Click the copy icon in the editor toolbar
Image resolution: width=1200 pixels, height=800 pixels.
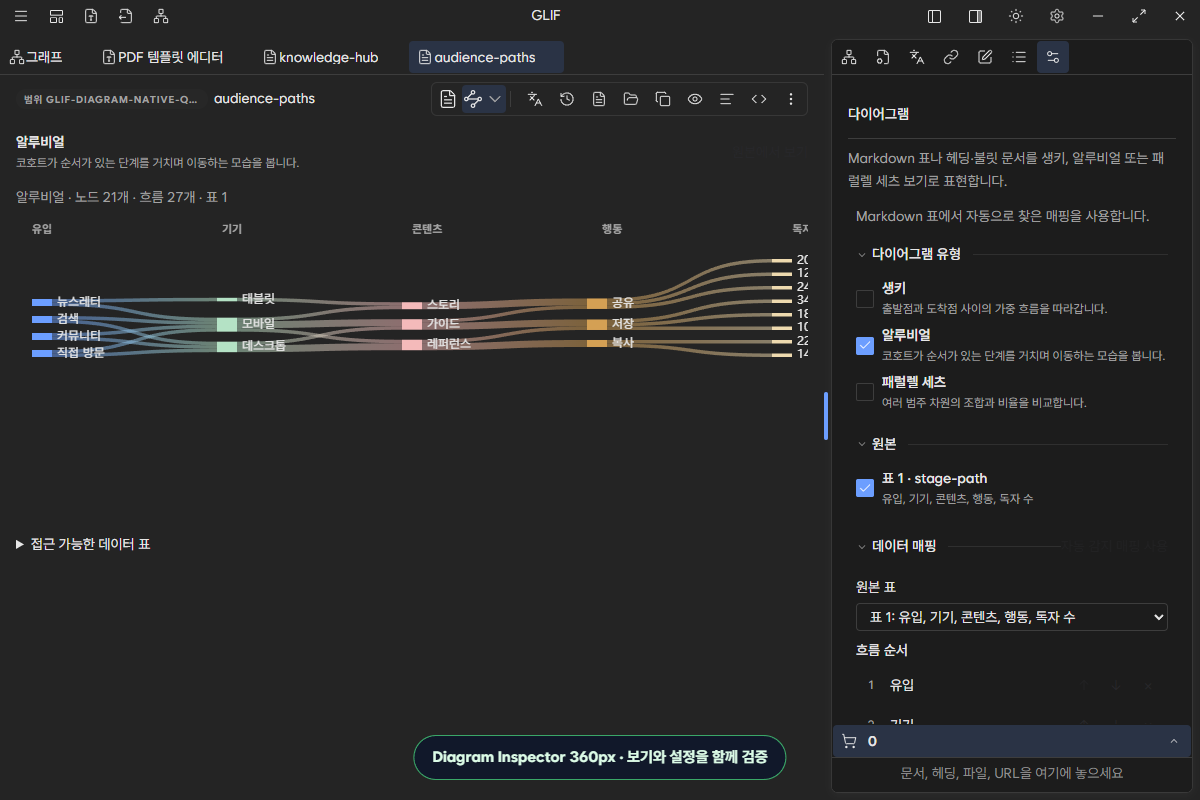pyautogui.click(x=663, y=99)
